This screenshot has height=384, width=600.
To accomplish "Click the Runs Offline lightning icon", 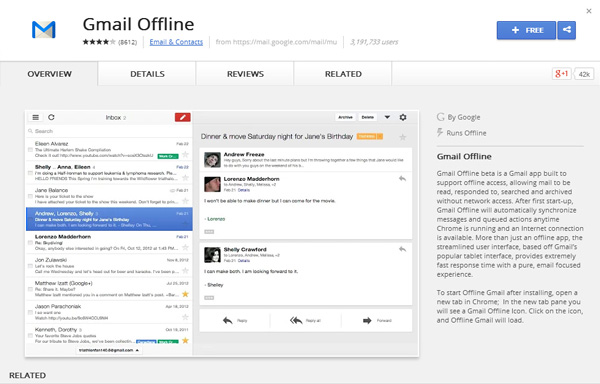I will point(440,133).
